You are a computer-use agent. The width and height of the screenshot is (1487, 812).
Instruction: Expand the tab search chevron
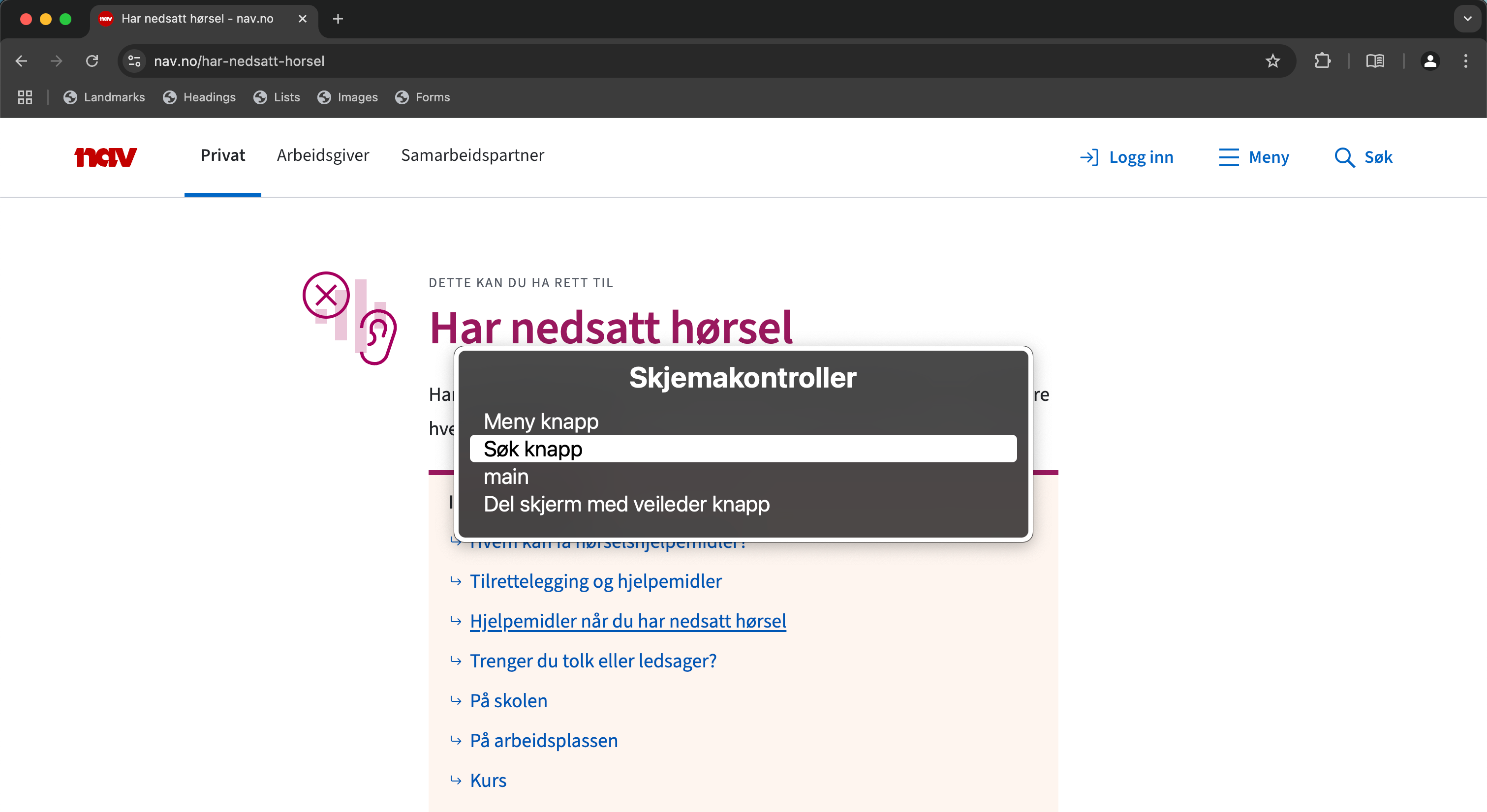pos(1467,19)
